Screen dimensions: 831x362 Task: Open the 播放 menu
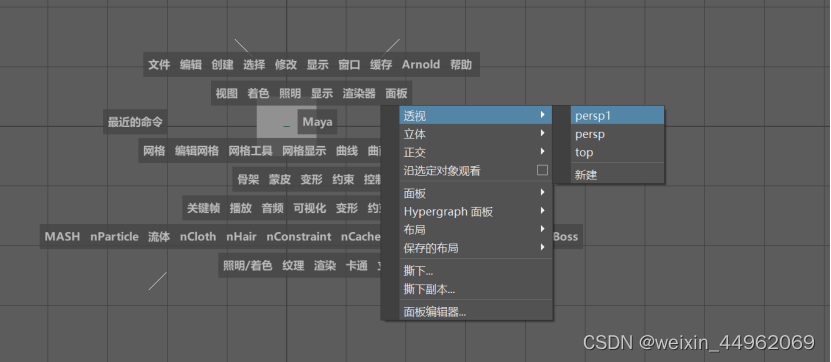tap(241, 208)
